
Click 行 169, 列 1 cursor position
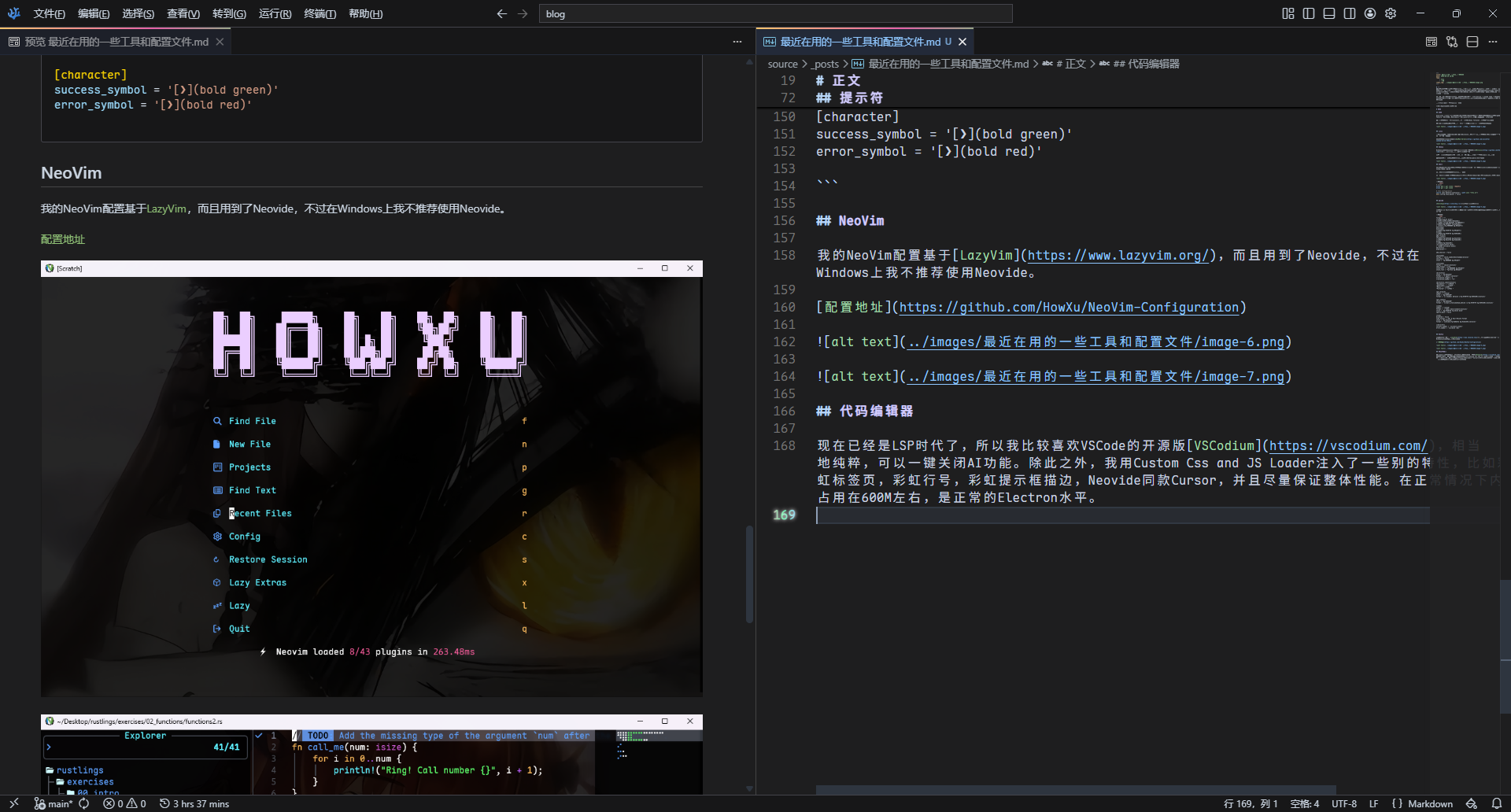[1251, 803]
